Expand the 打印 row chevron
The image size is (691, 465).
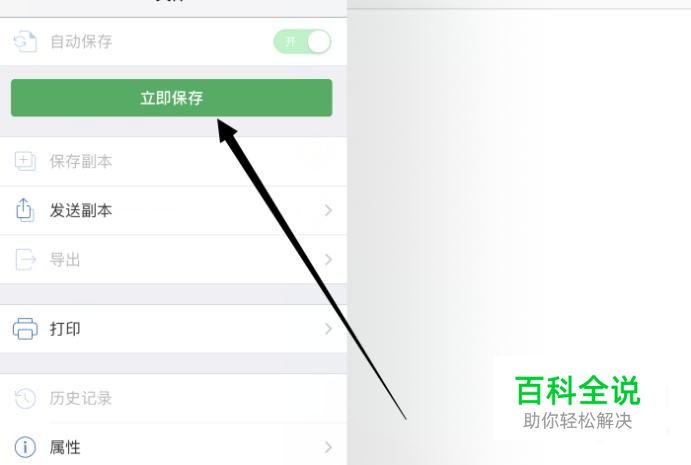point(328,328)
